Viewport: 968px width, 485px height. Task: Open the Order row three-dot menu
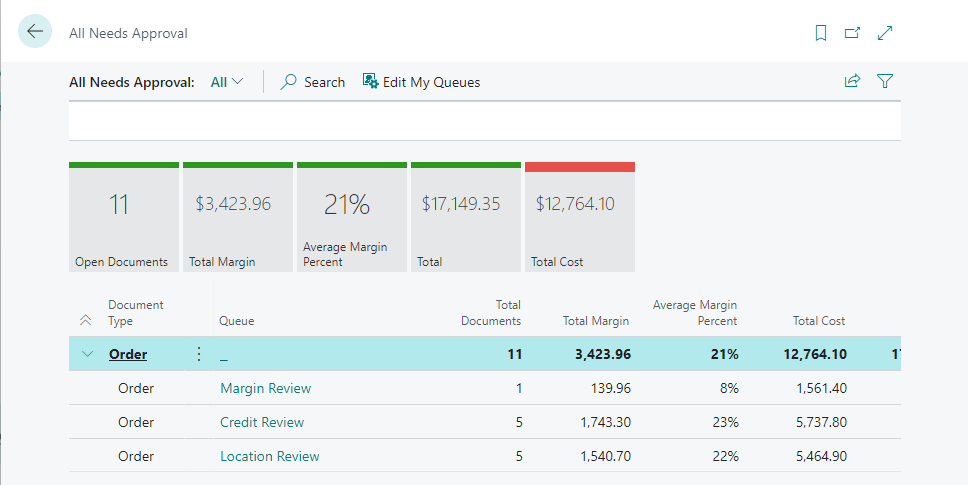pos(198,354)
